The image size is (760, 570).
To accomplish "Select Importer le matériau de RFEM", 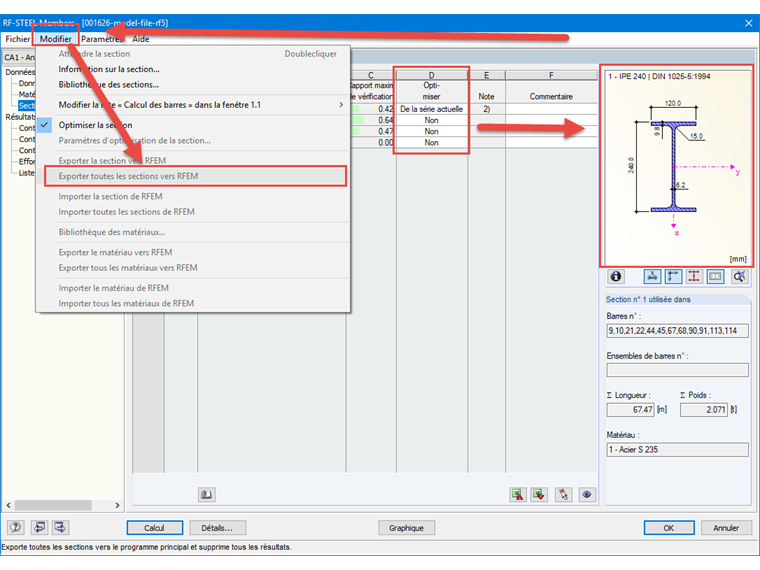I will tap(113, 288).
